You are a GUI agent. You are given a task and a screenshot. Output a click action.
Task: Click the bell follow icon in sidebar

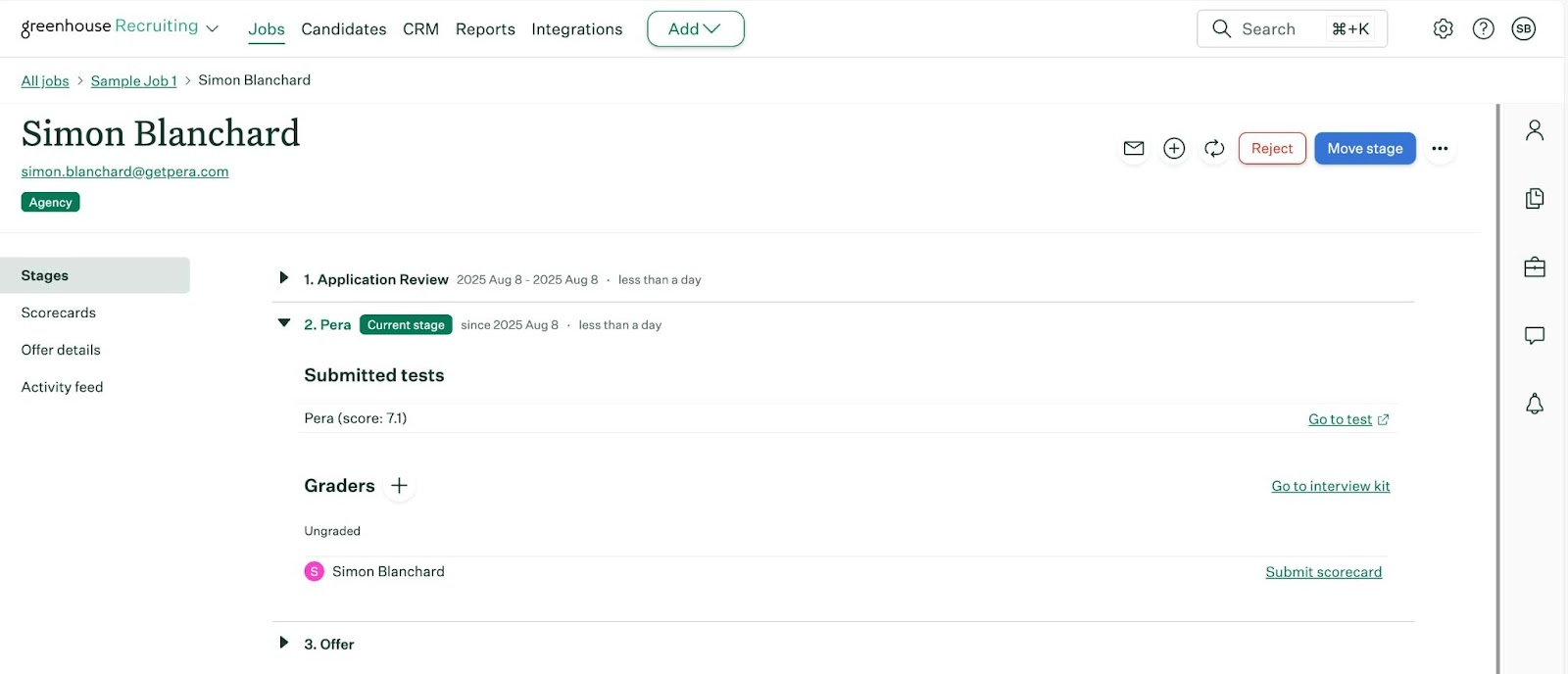[1534, 404]
